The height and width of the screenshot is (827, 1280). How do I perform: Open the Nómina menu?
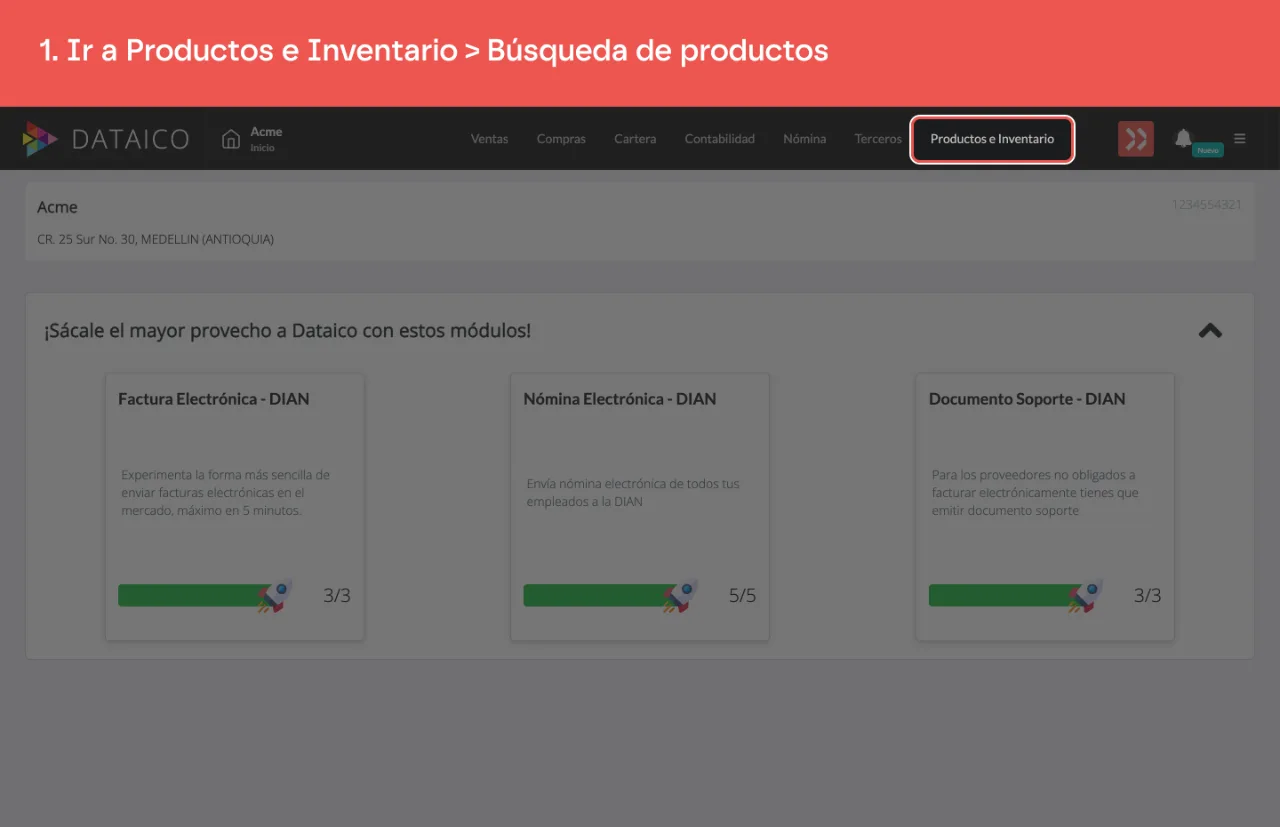point(805,139)
